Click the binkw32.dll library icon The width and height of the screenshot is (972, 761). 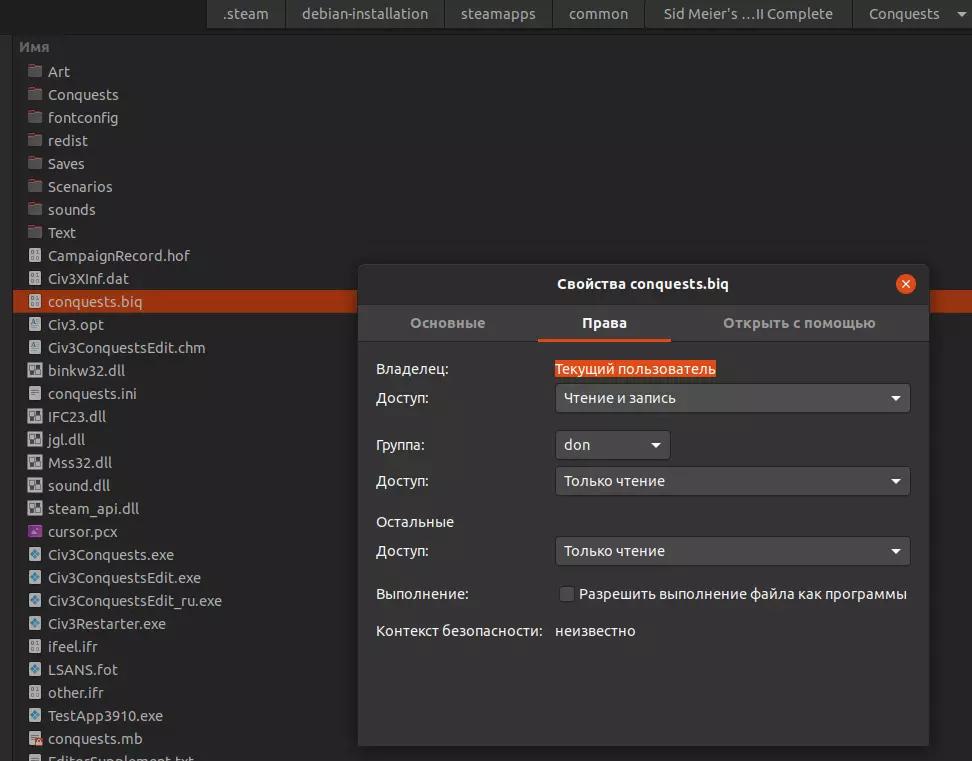point(35,371)
